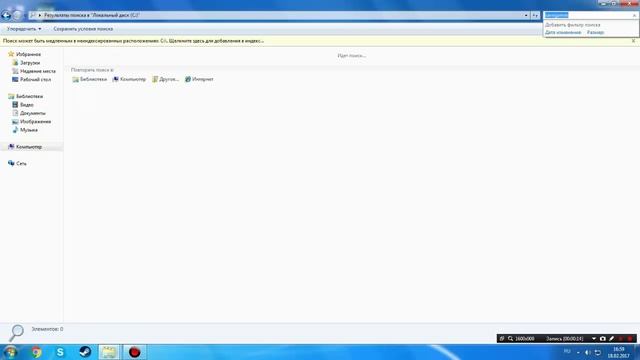
Task: Click the tray clock showing the time and date
Action: pos(619,352)
